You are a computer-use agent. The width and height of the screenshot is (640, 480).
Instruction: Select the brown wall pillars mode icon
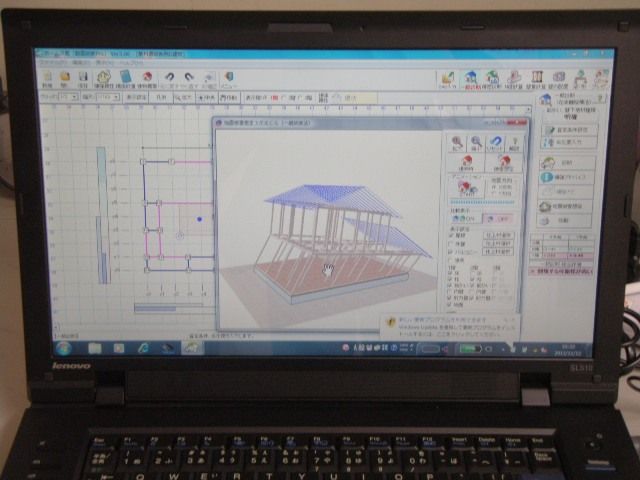pyautogui.click(x=536, y=79)
